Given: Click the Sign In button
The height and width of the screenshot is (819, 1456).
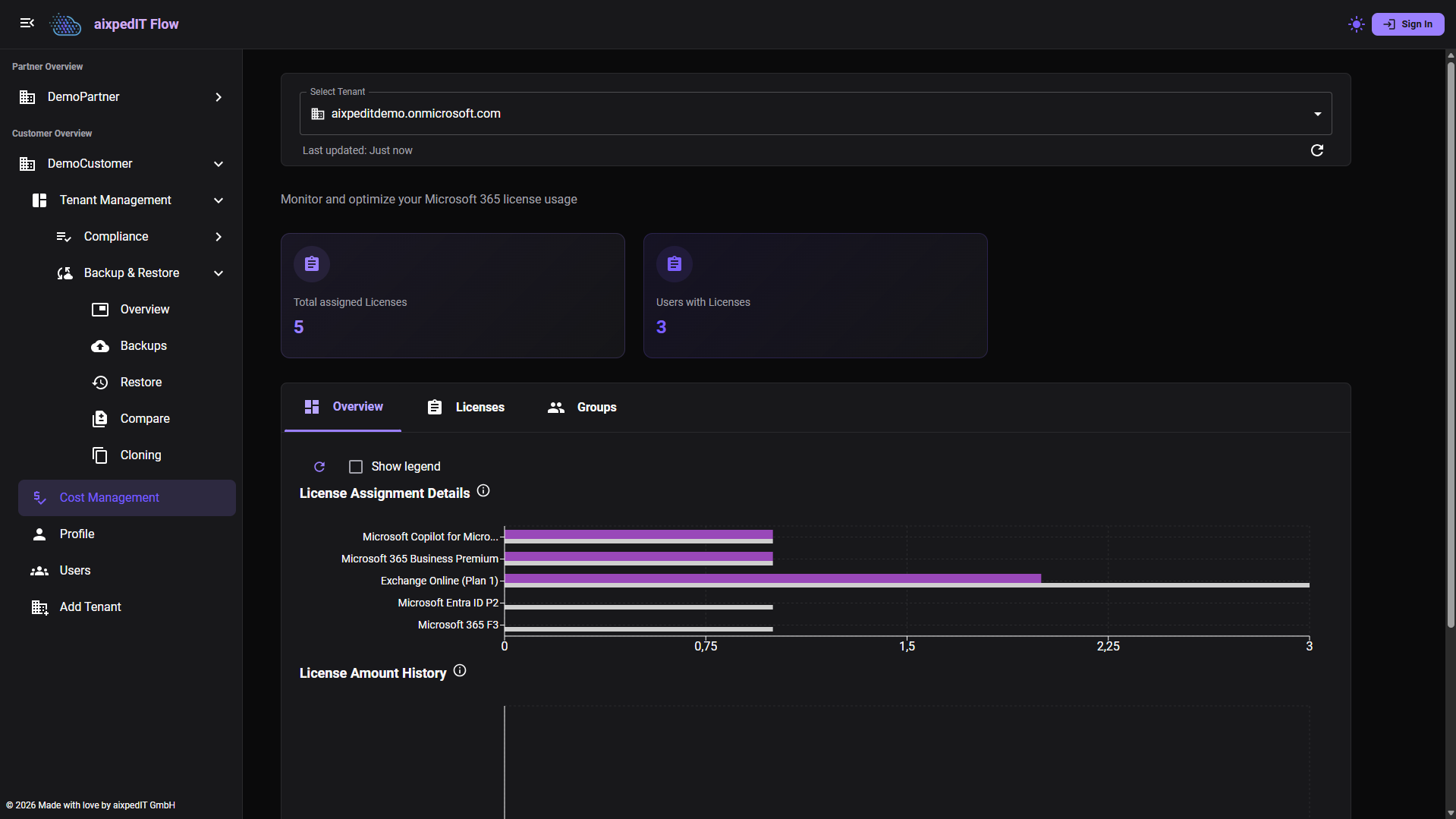Looking at the screenshot, I should (x=1407, y=24).
